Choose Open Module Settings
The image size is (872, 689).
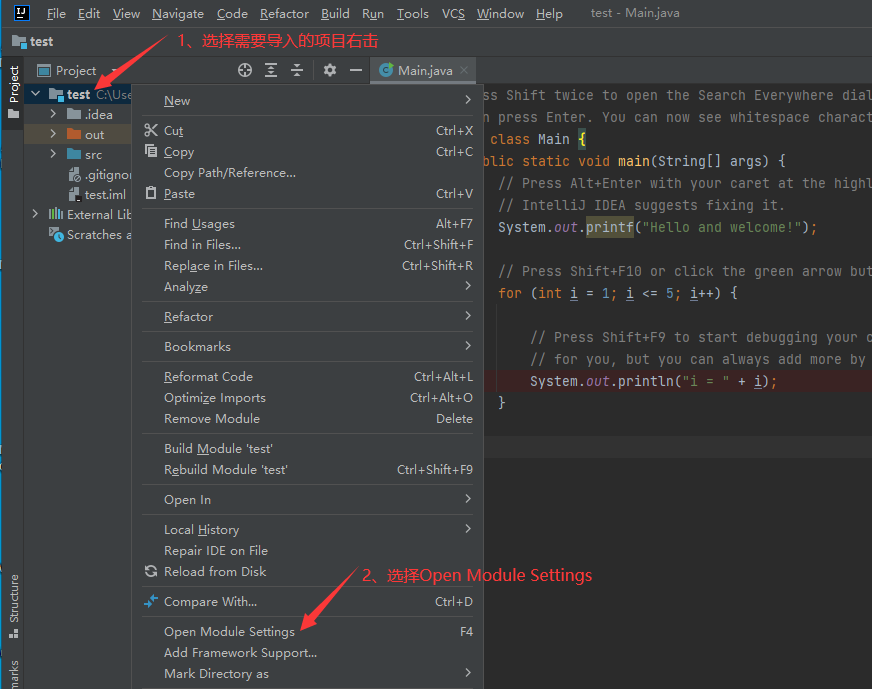[308, 632]
